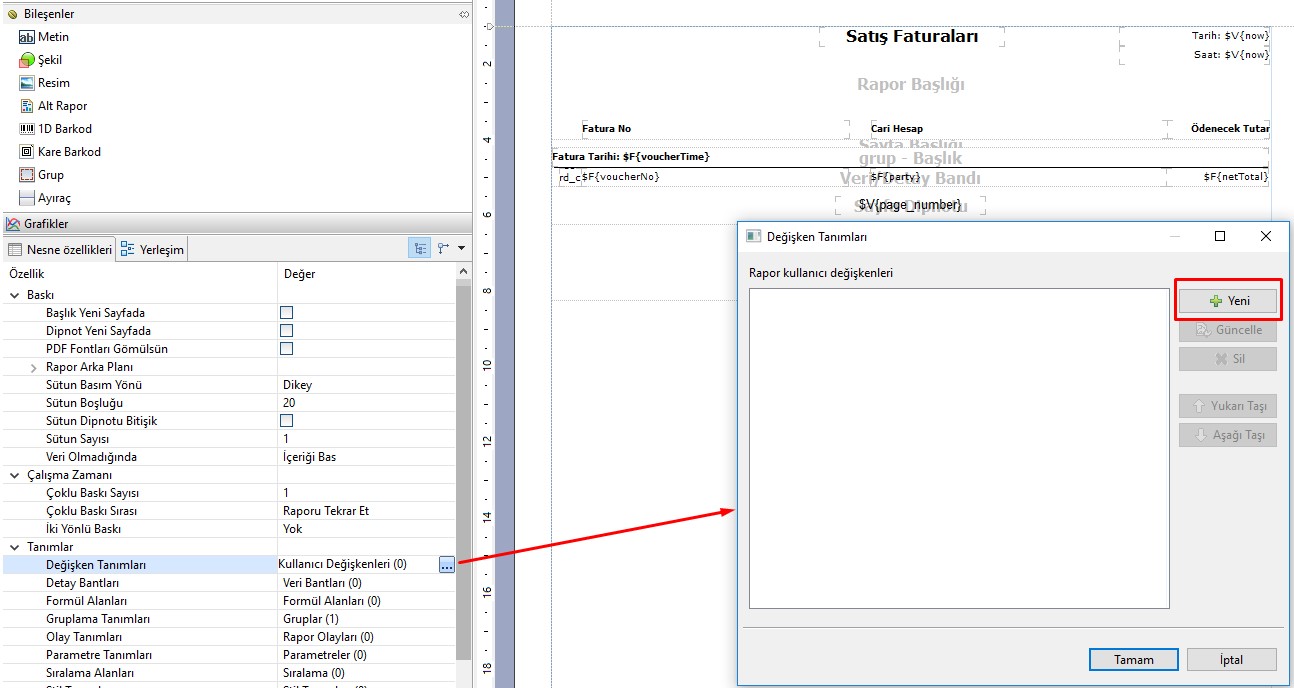The height and width of the screenshot is (688, 1294).
Task: Click the Yeni button in dialog
Action: click(1228, 301)
